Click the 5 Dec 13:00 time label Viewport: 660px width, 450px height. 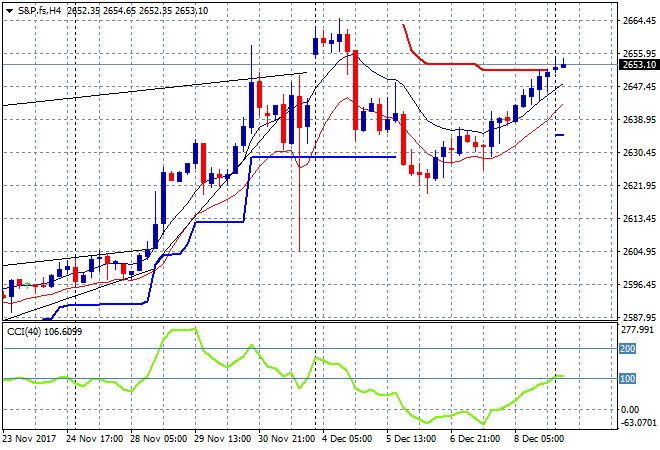(x=411, y=439)
